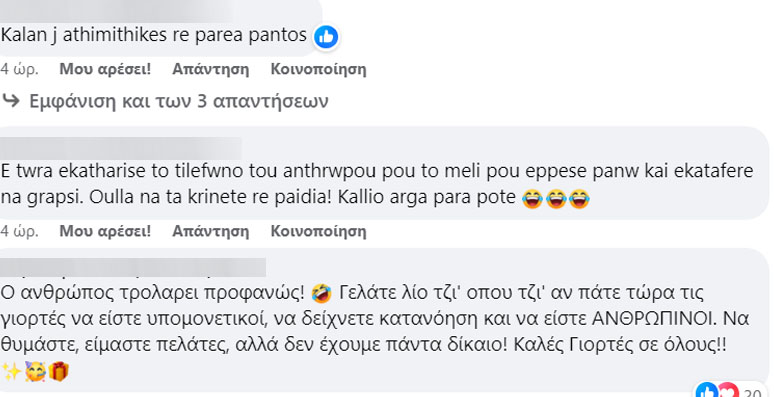The height and width of the screenshot is (397, 774).
Task: Click 'Μου αρέσει!' under the 'E twra ekatharise' comment
Action: (x=105, y=231)
